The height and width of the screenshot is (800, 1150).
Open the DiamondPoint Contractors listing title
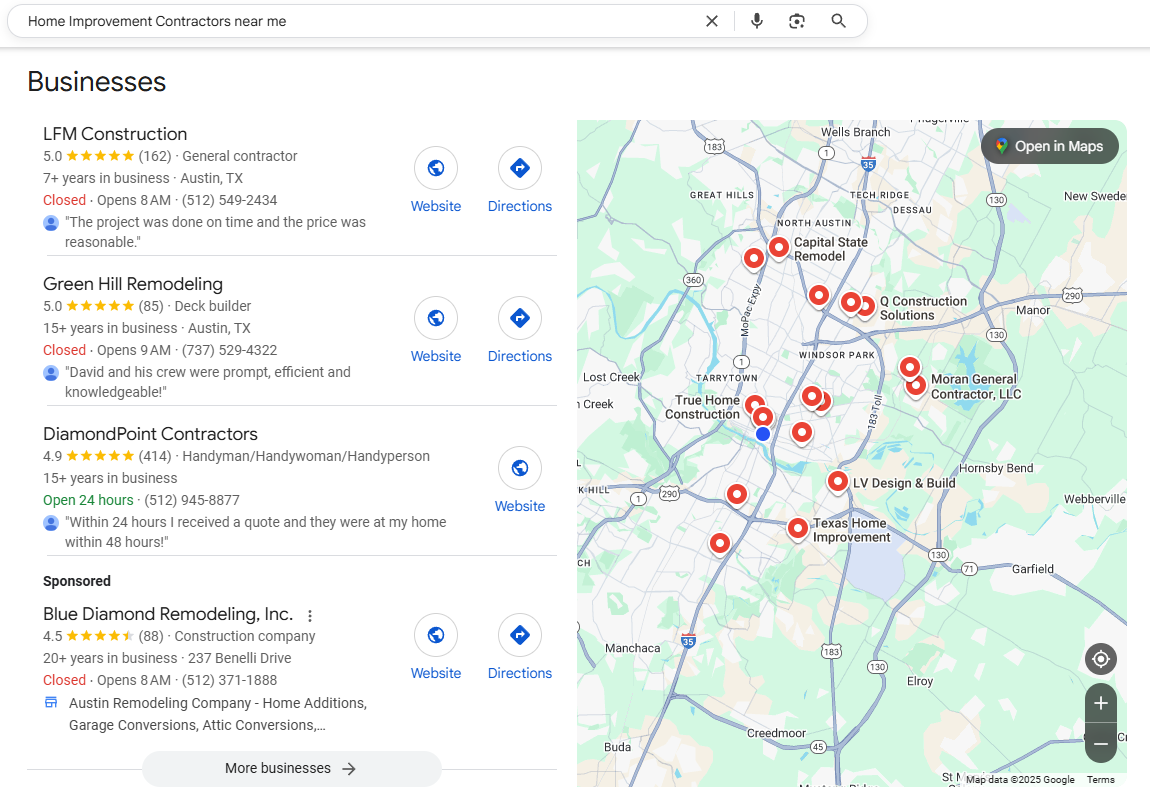150,434
